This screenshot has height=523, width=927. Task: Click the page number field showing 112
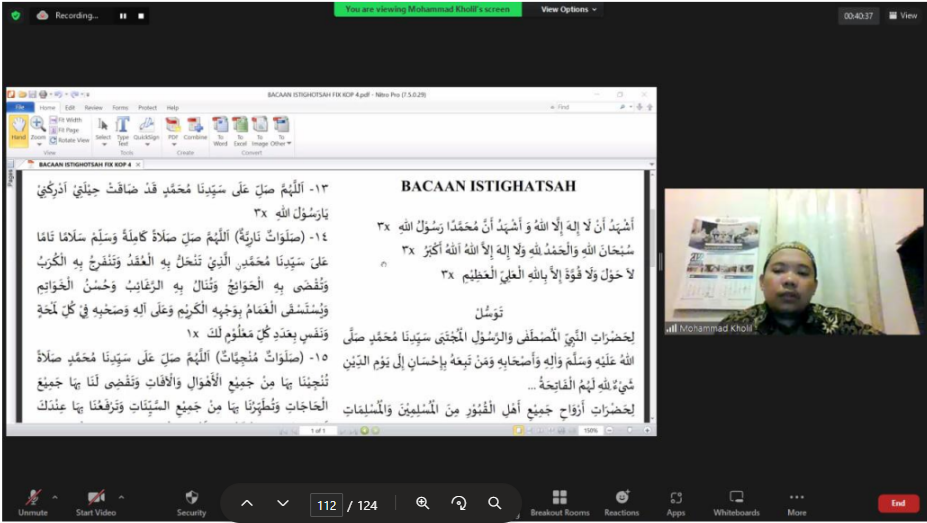(326, 505)
